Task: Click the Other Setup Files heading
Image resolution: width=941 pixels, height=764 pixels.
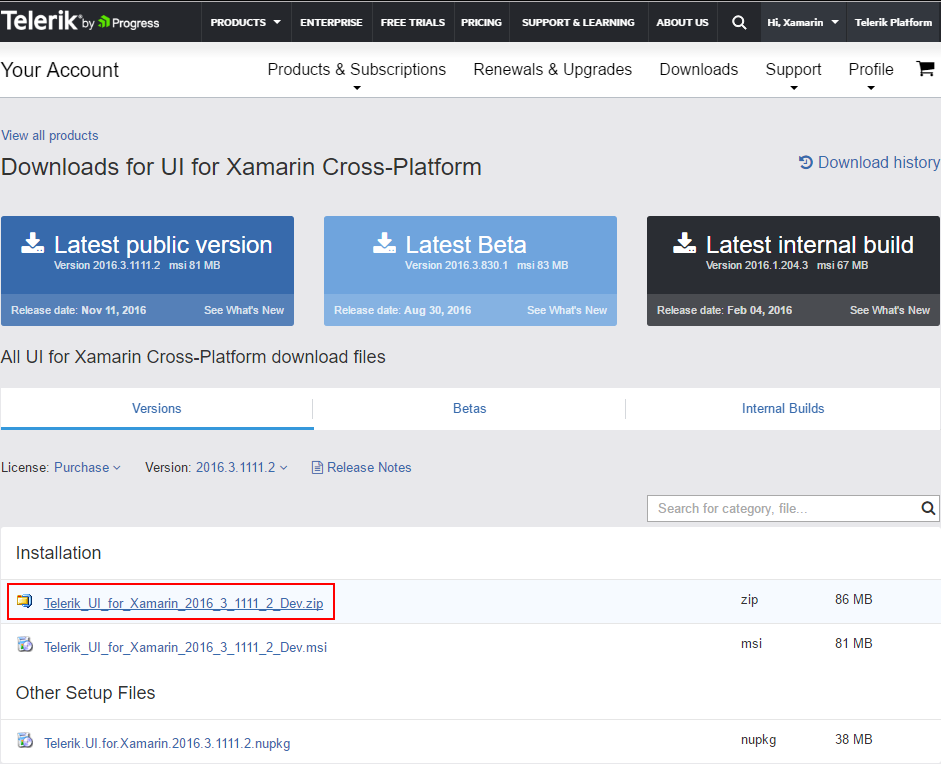Action: [x=85, y=693]
